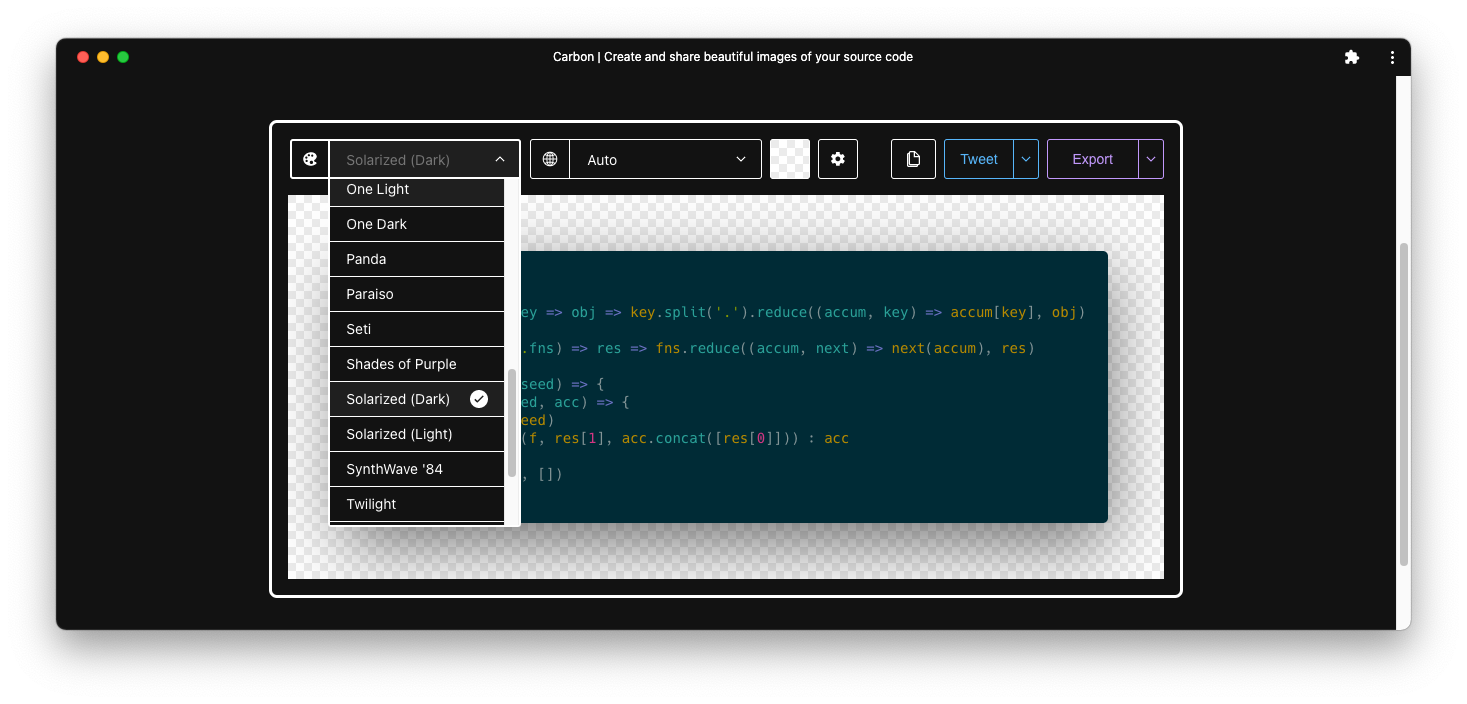1467x704 pixels.
Task: Open the browser extensions puzzle icon
Action: tap(1352, 58)
